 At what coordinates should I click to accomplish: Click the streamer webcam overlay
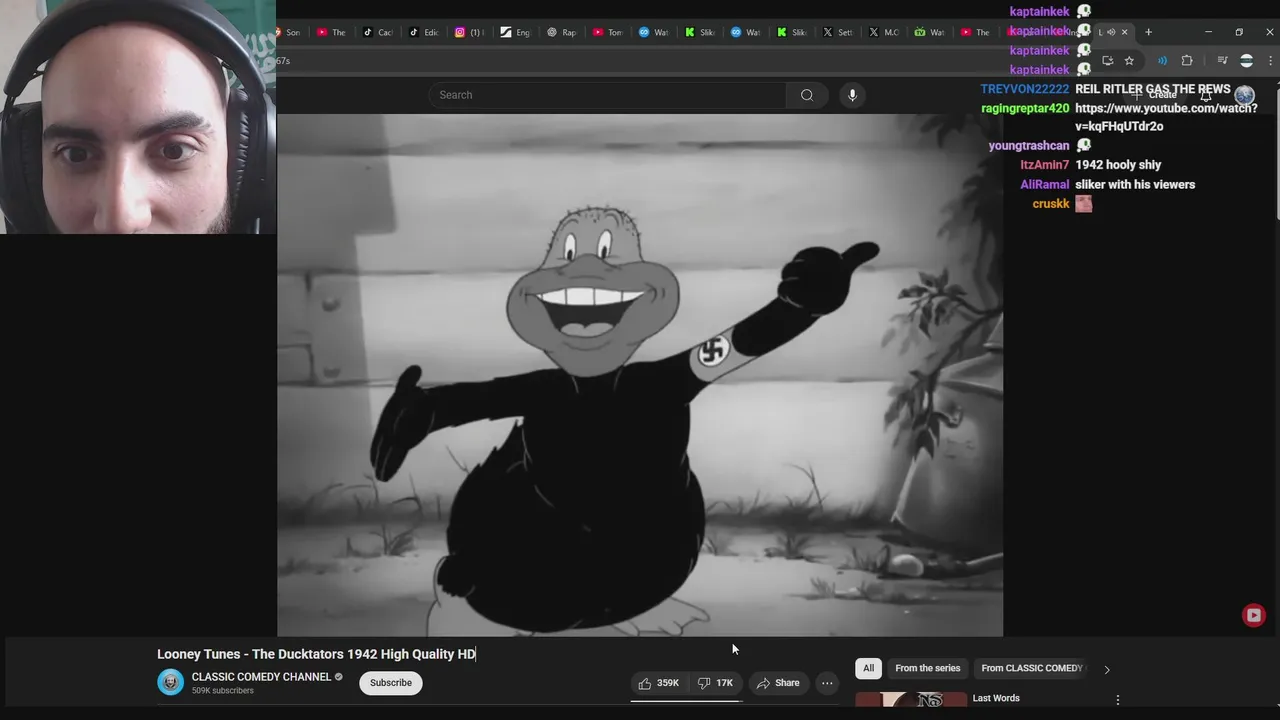[x=138, y=117]
